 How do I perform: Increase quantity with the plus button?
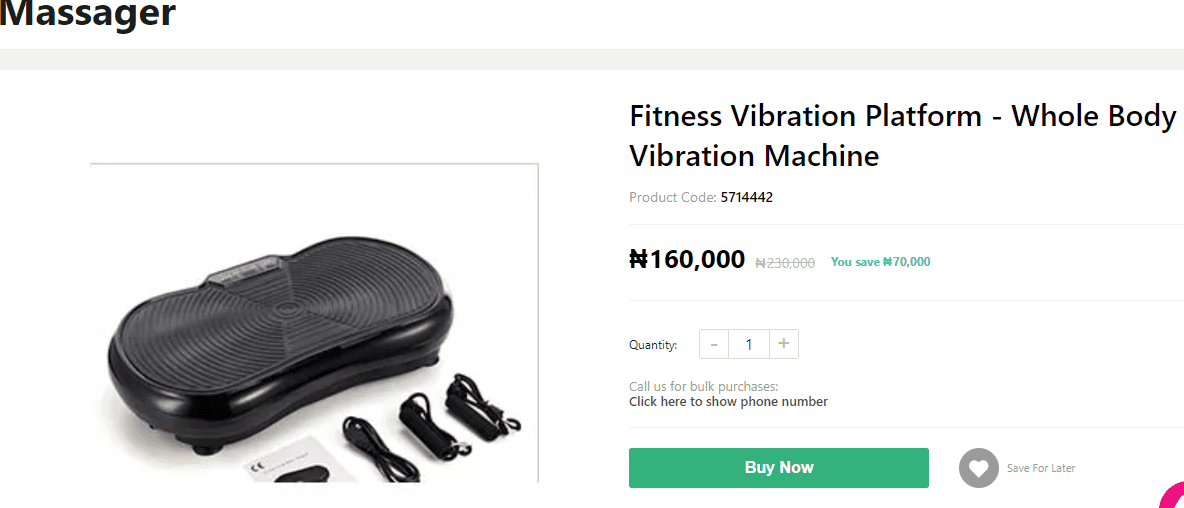click(x=783, y=345)
